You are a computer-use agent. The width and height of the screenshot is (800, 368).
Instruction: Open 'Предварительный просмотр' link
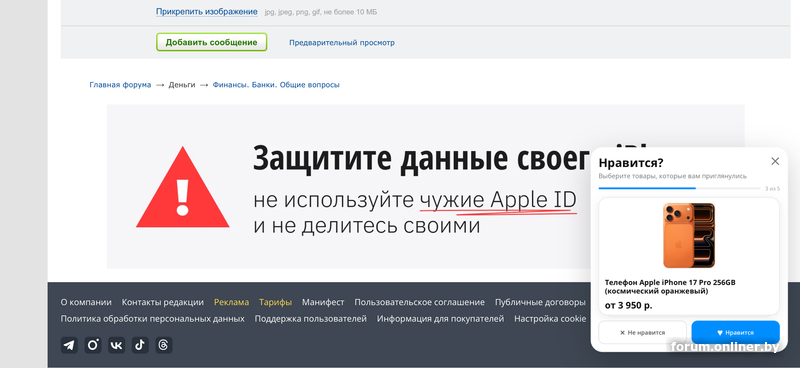(342, 43)
